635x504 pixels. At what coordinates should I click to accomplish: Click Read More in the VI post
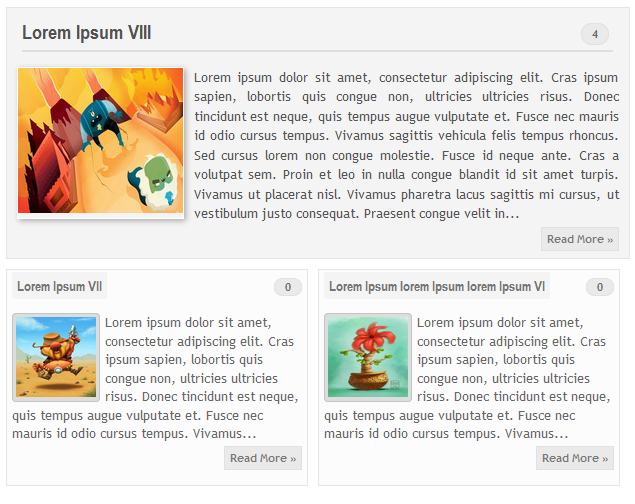575,458
